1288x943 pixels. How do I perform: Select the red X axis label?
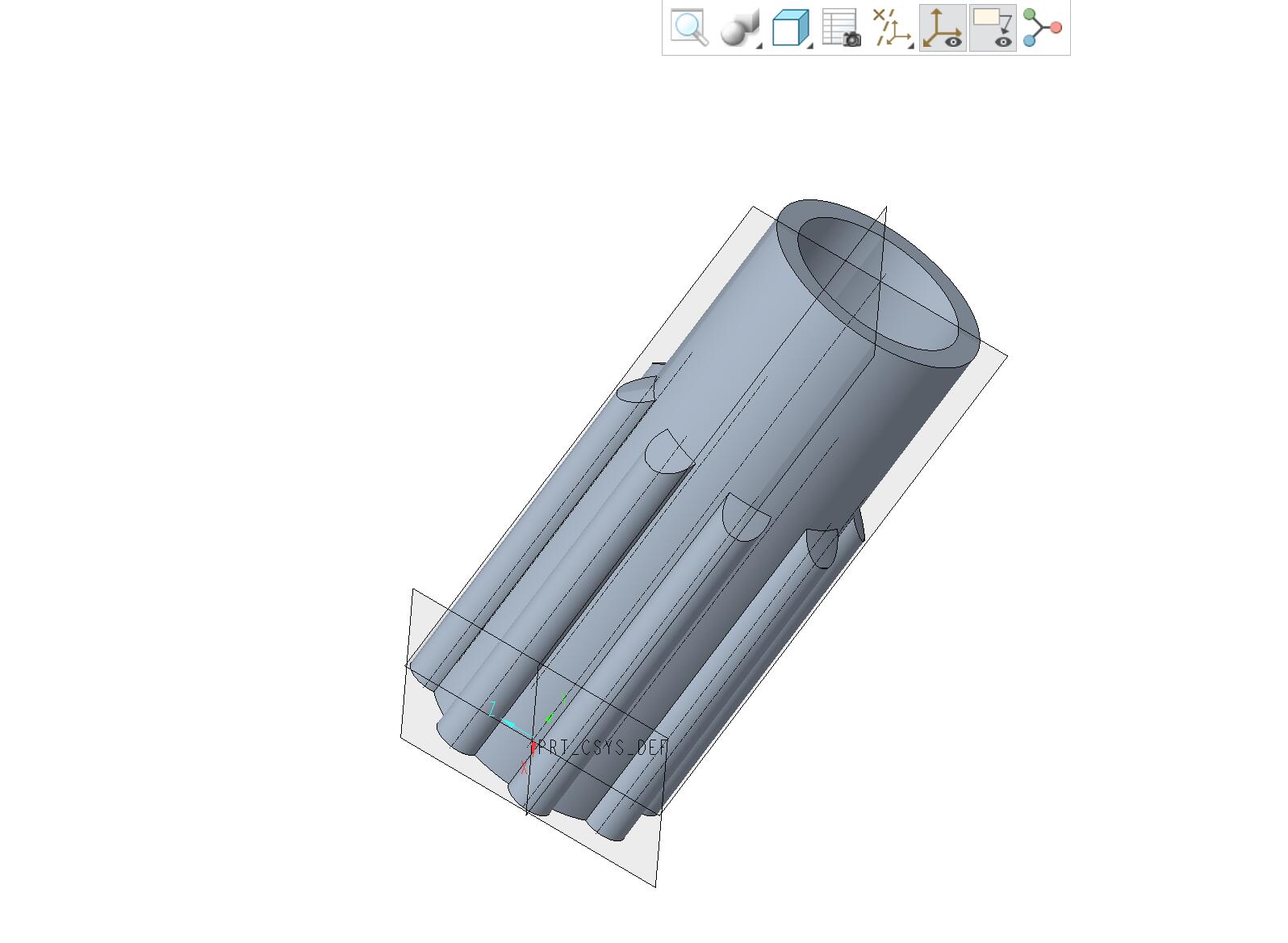(525, 768)
